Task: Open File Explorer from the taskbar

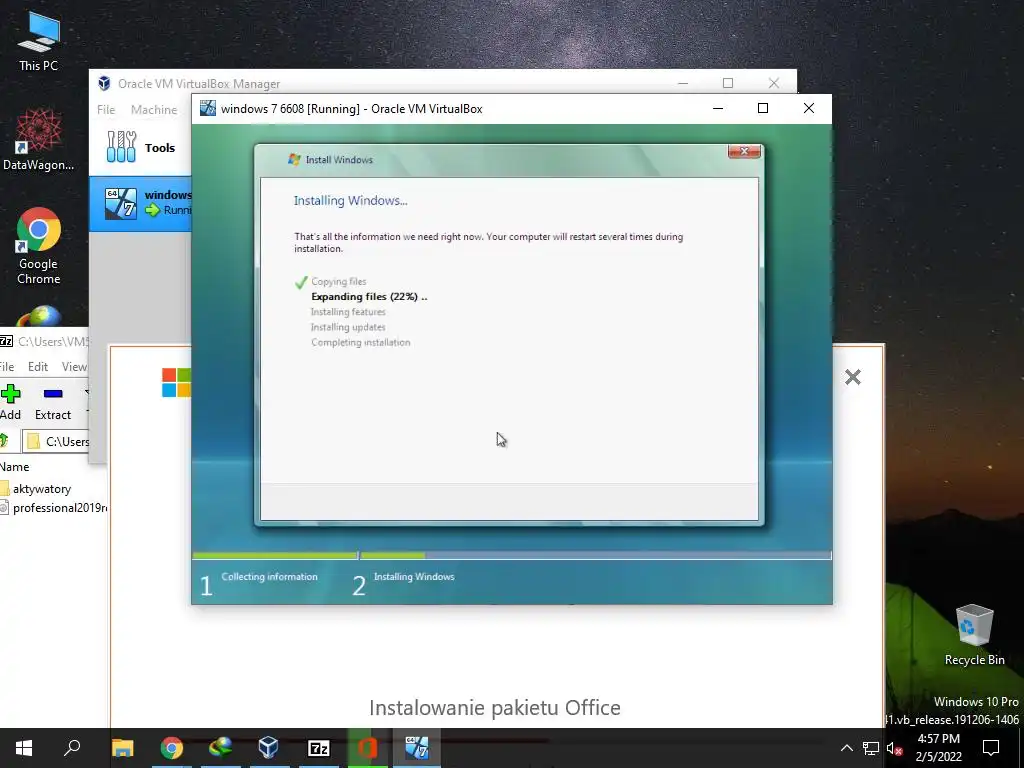Action: 123,748
